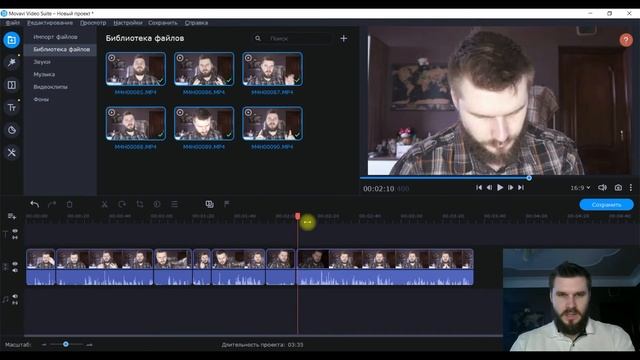Image resolution: width=640 pixels, height=360 pixels.
Task: Open clip properties icon with three lines
Action: click(x=174, y=204)
